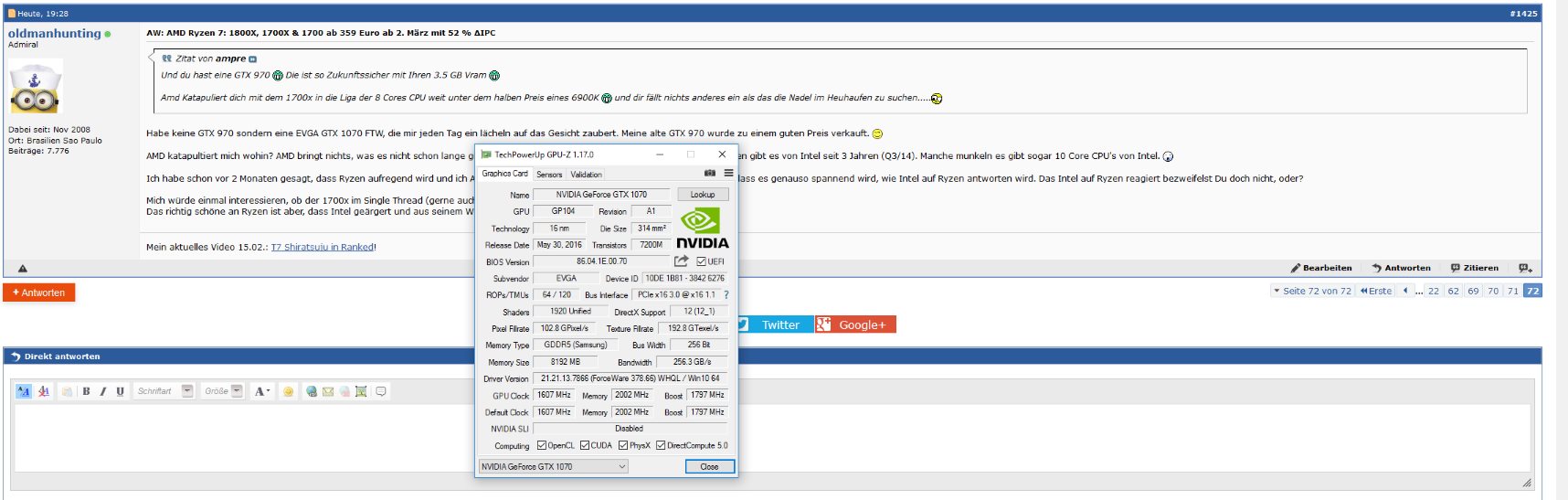
Task: Click the view-post icon beside ampre quote
Action: pos(253,59)
